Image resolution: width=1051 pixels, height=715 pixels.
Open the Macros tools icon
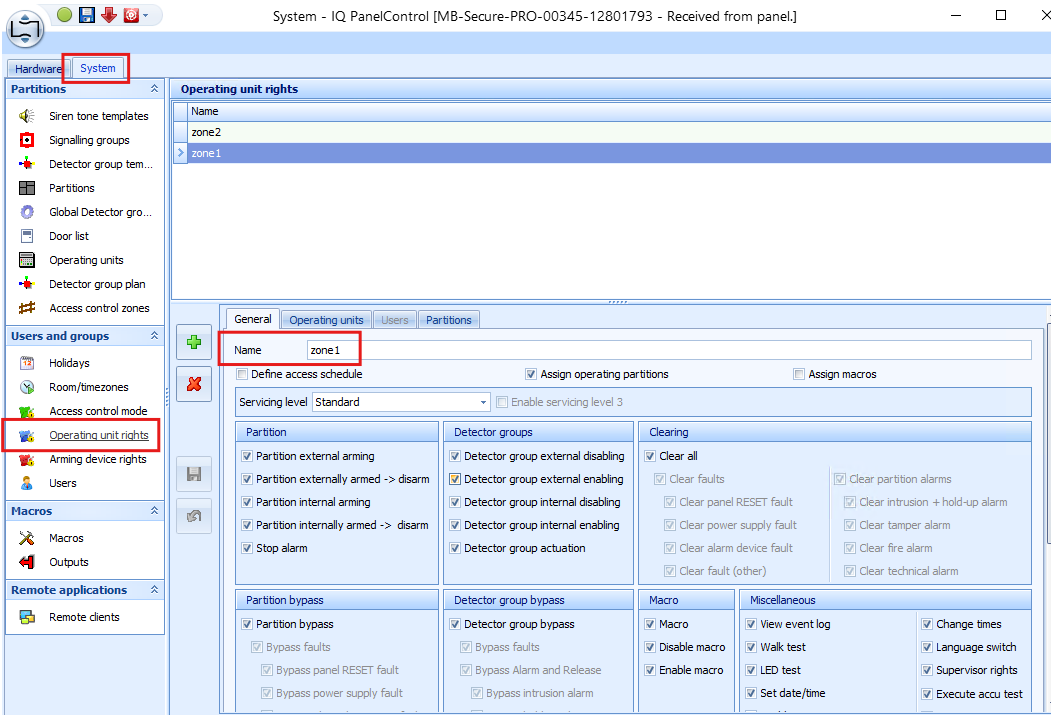(27, 538)
